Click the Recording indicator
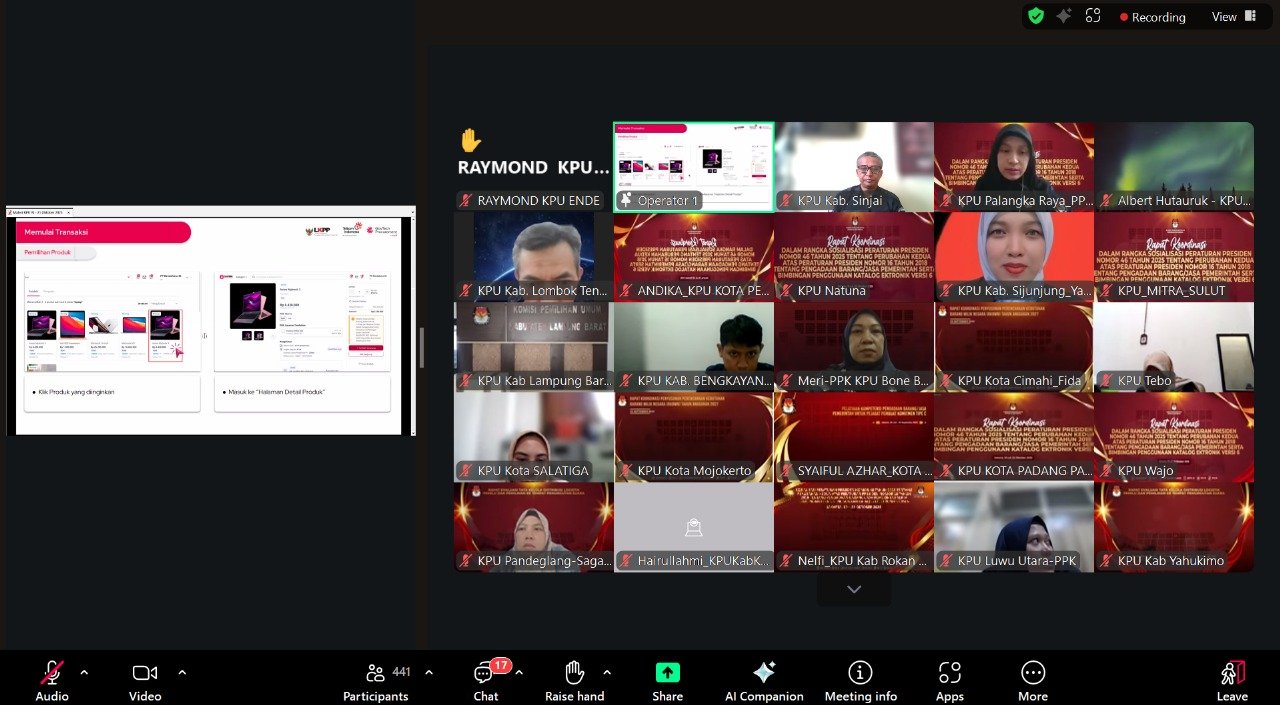Image resolution: width=1280 pixels, height=705 pixels. 1152,17
